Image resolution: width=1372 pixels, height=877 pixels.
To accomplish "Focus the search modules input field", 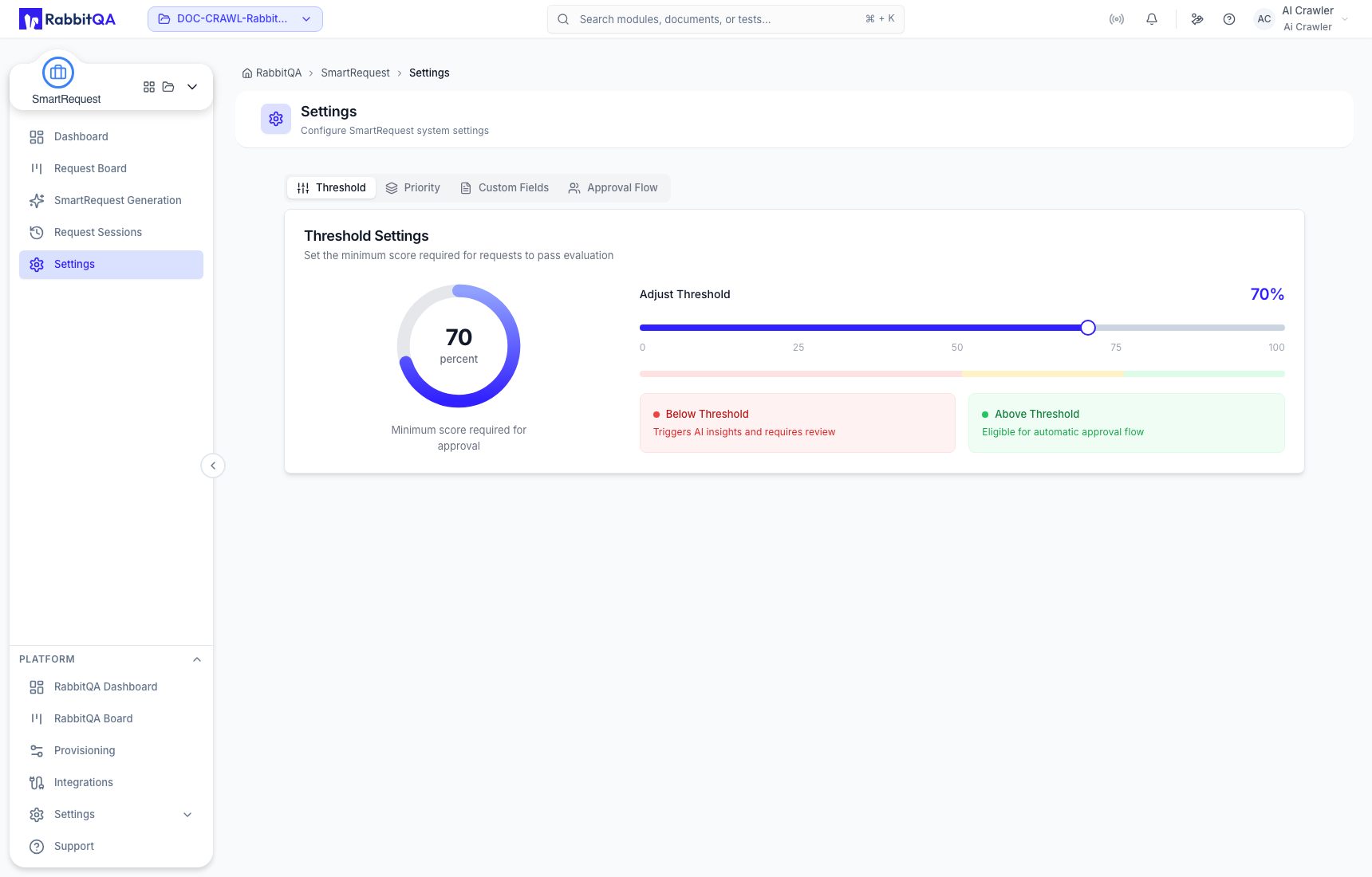I will (x=726, y=19).
